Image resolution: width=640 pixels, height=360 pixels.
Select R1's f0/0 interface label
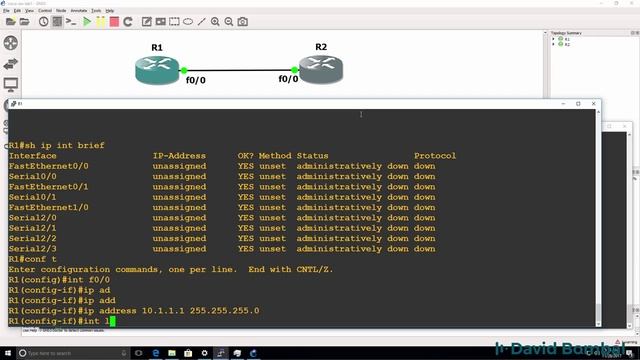point(196,80)
